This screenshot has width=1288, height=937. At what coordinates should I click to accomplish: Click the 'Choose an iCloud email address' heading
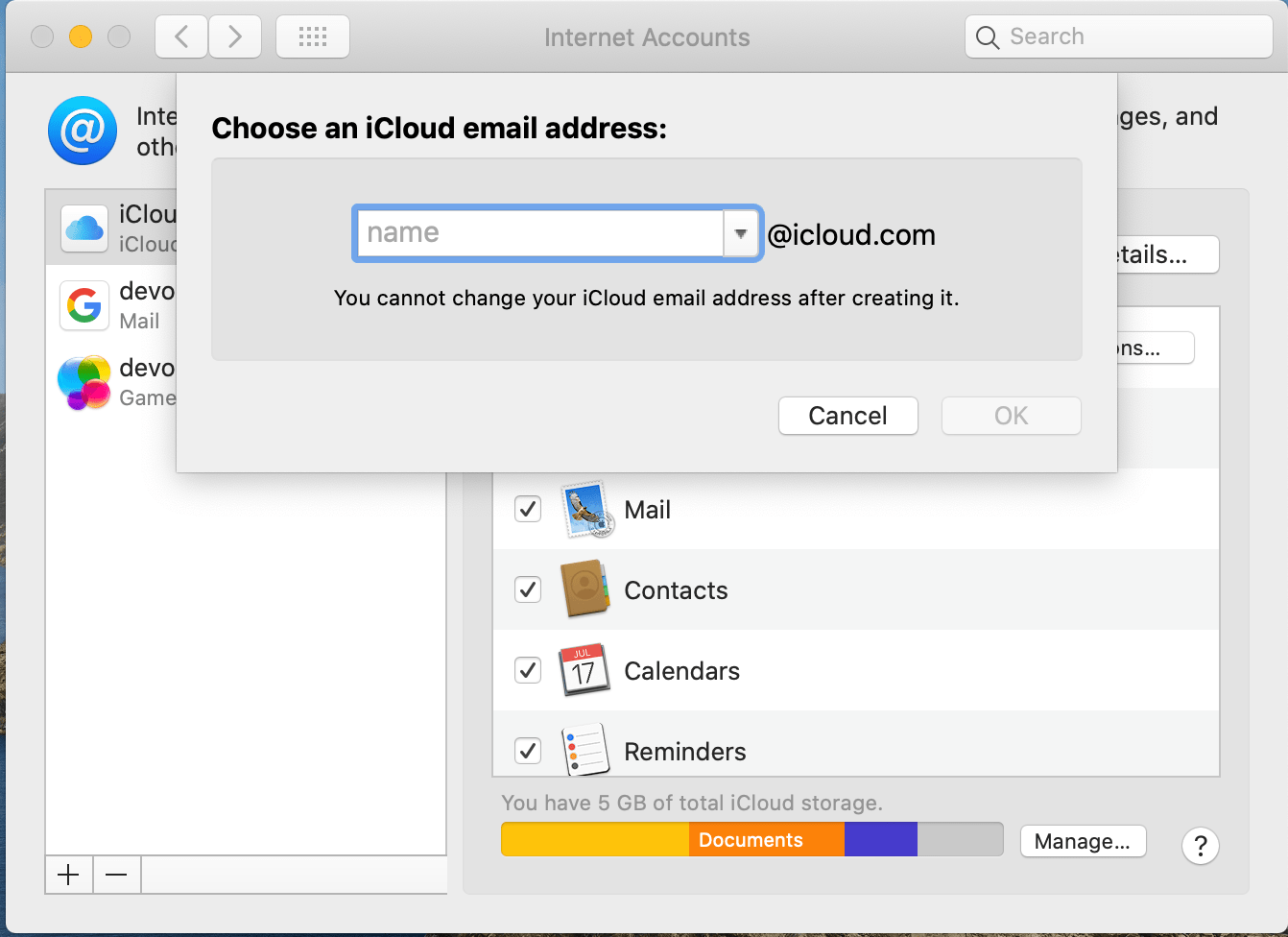tap(440, 129)
